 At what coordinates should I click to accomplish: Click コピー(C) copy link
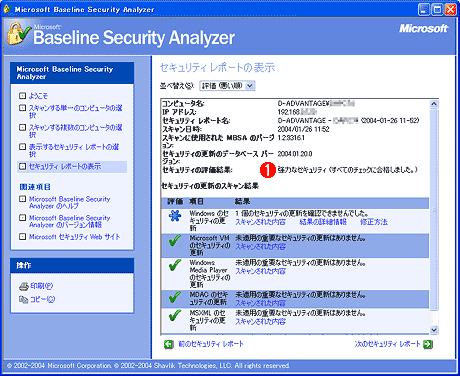[43, 299]
